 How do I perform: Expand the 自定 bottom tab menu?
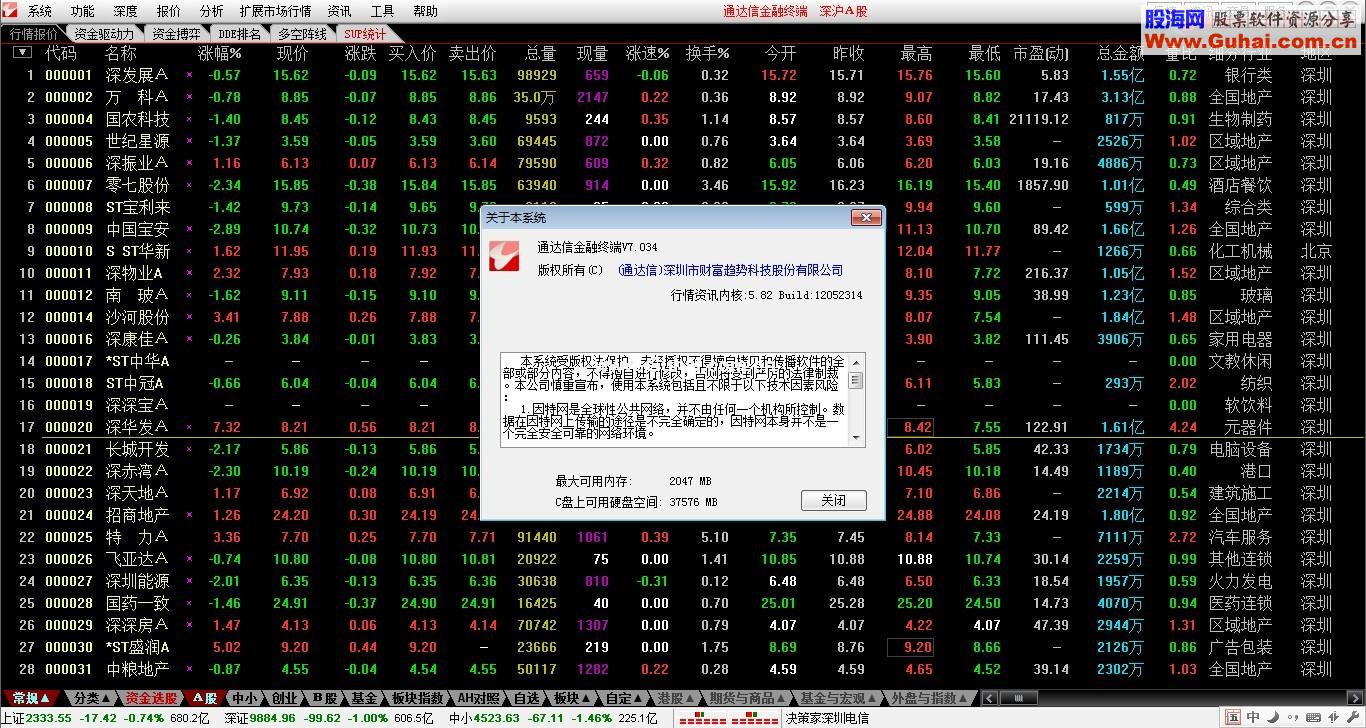pyautogui.click(x=625, y=698)
